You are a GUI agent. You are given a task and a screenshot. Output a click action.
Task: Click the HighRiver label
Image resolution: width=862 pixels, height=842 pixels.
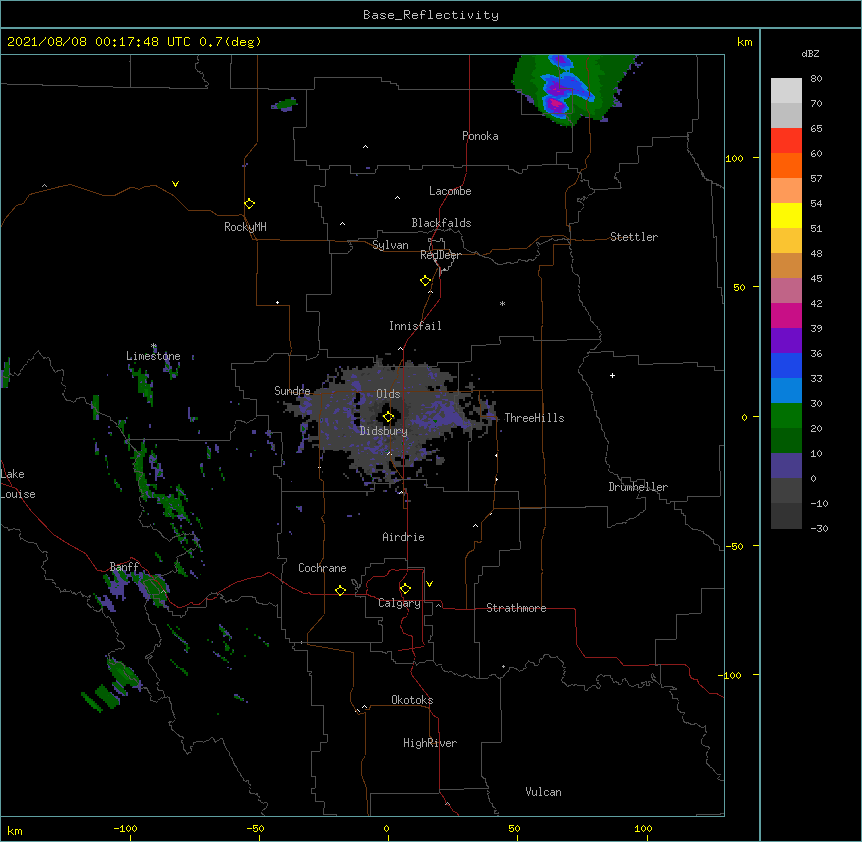430,743
